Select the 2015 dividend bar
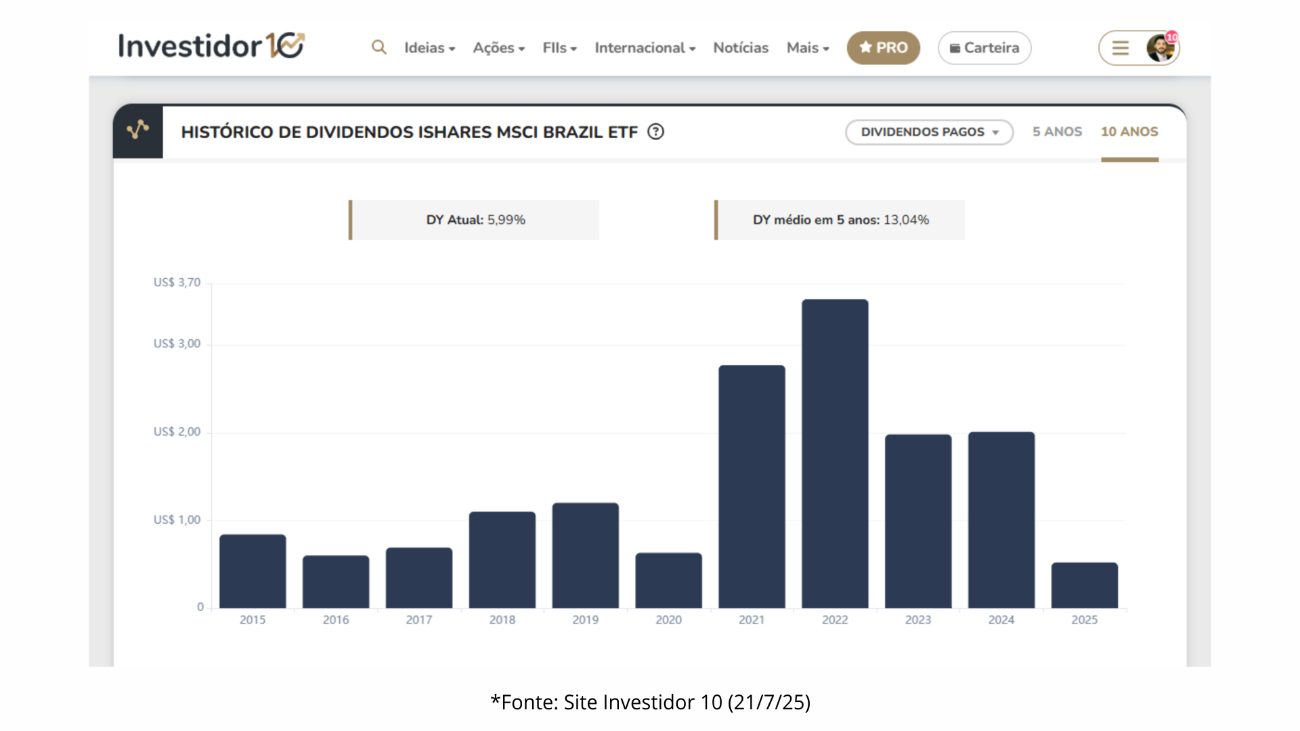This screenshot has width=1300, height=731. 253,571
